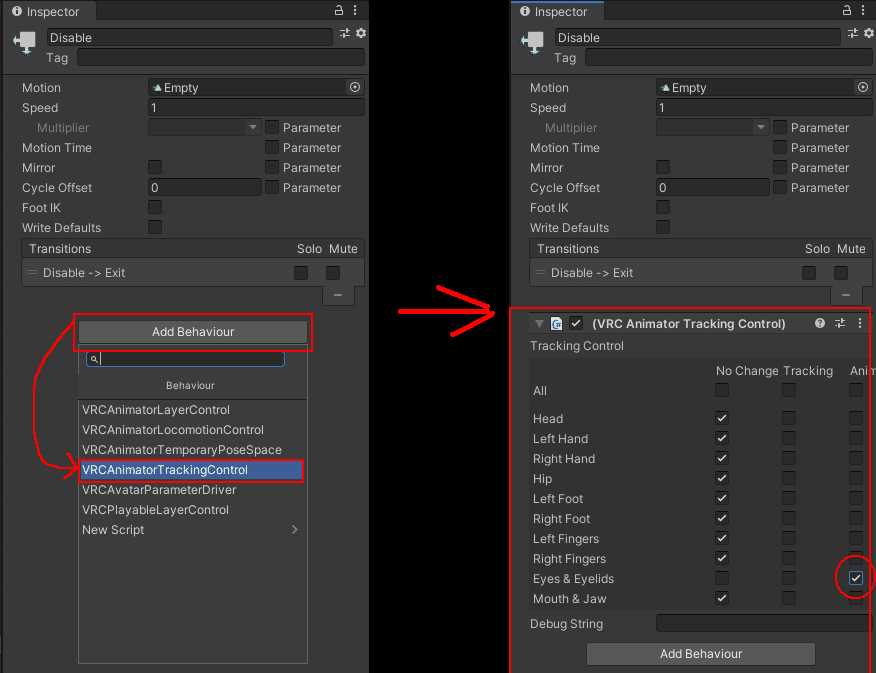Edit Cycle Offset value in right Inspector
Viewport: 876px width, 673px height.
(x=712, y=187)
